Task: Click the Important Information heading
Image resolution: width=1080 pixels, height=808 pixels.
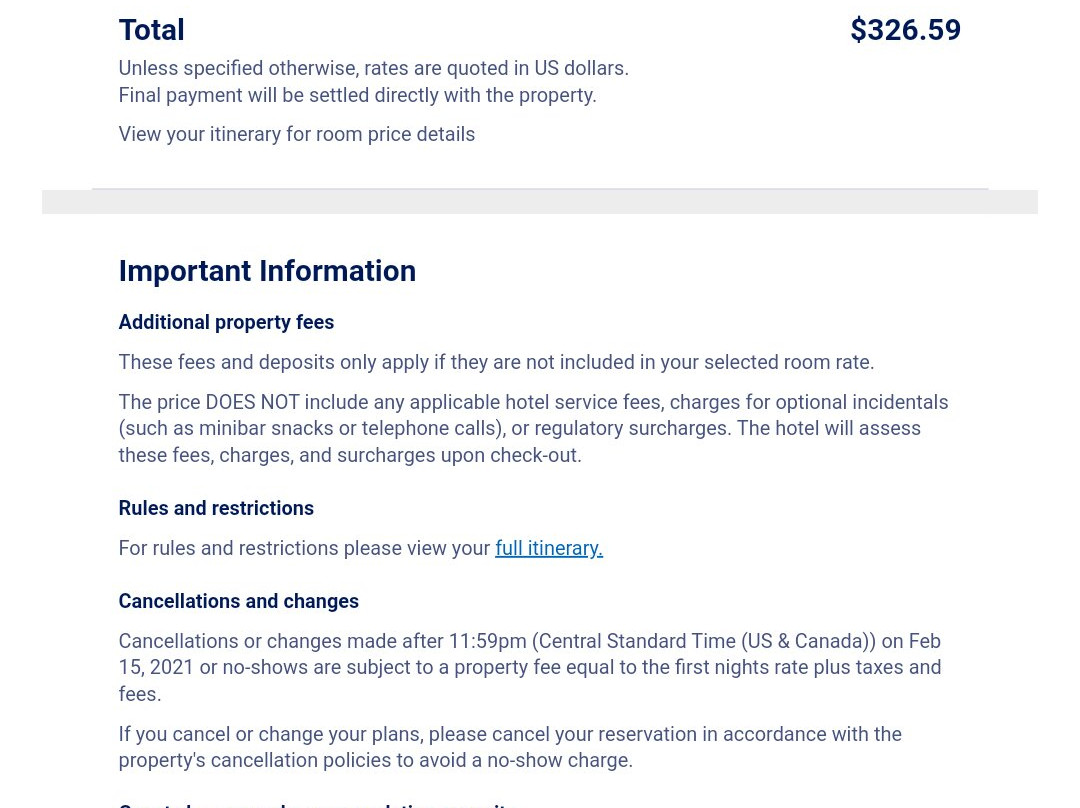Action: tap(267, 271)
